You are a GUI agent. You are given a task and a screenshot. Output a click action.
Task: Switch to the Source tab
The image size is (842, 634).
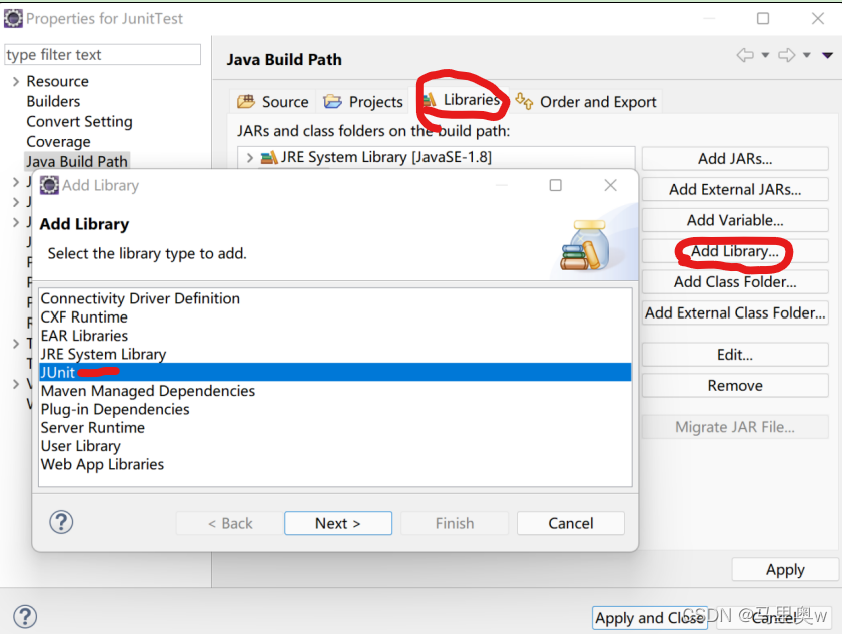click(x=273, y=101)
